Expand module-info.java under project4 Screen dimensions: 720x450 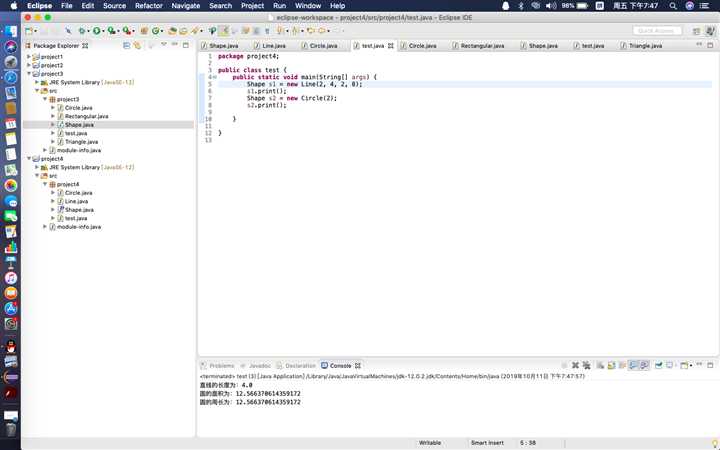coord(45,226)
